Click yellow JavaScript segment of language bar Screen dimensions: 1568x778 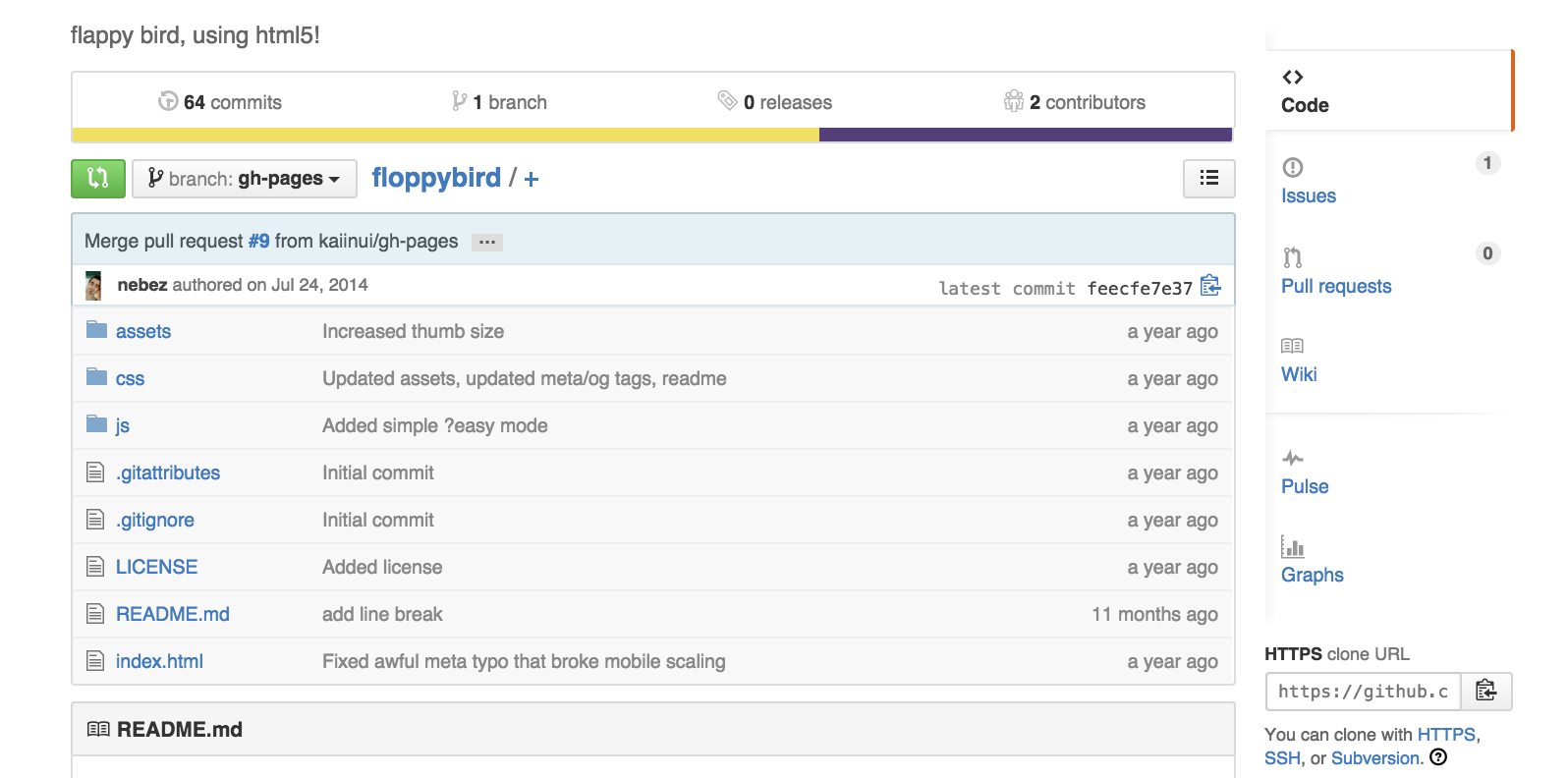pos(445,135)
